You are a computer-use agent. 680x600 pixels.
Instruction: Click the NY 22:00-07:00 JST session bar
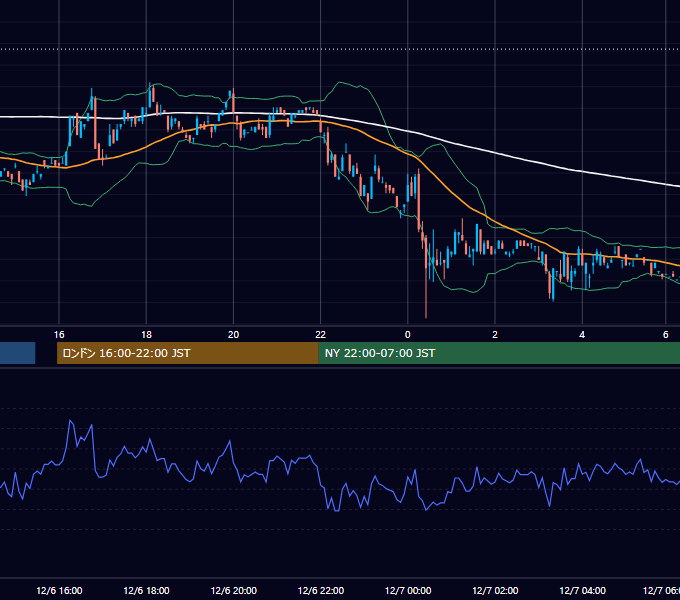[499, 353]
